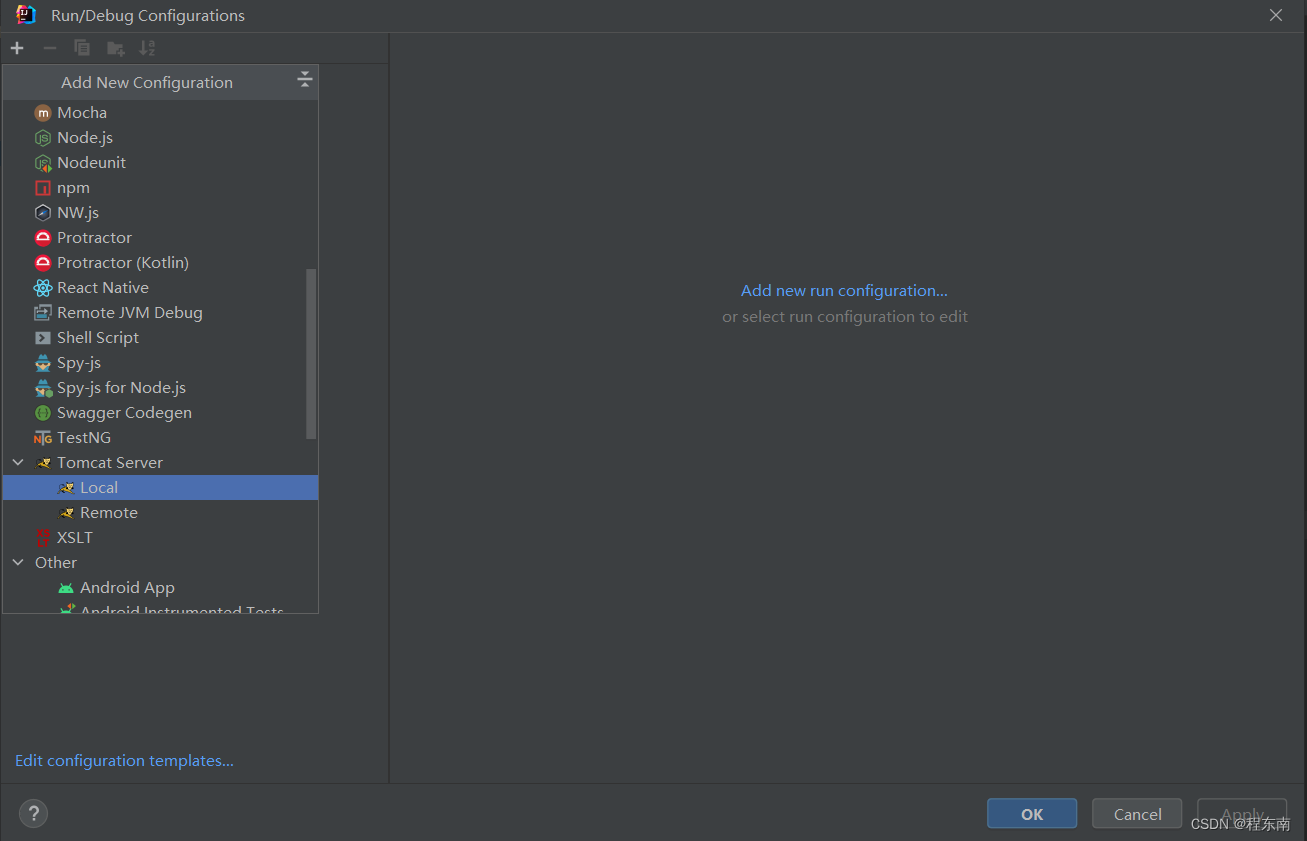The image size is (1307, 841).
Task: Confirm with the OK button
Action: point(1032,814)
